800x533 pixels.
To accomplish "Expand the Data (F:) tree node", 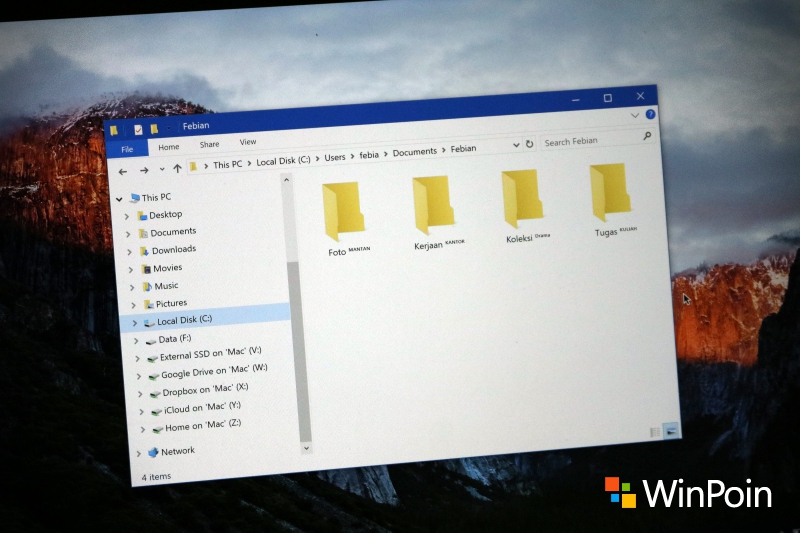I will tap(136, 341).
